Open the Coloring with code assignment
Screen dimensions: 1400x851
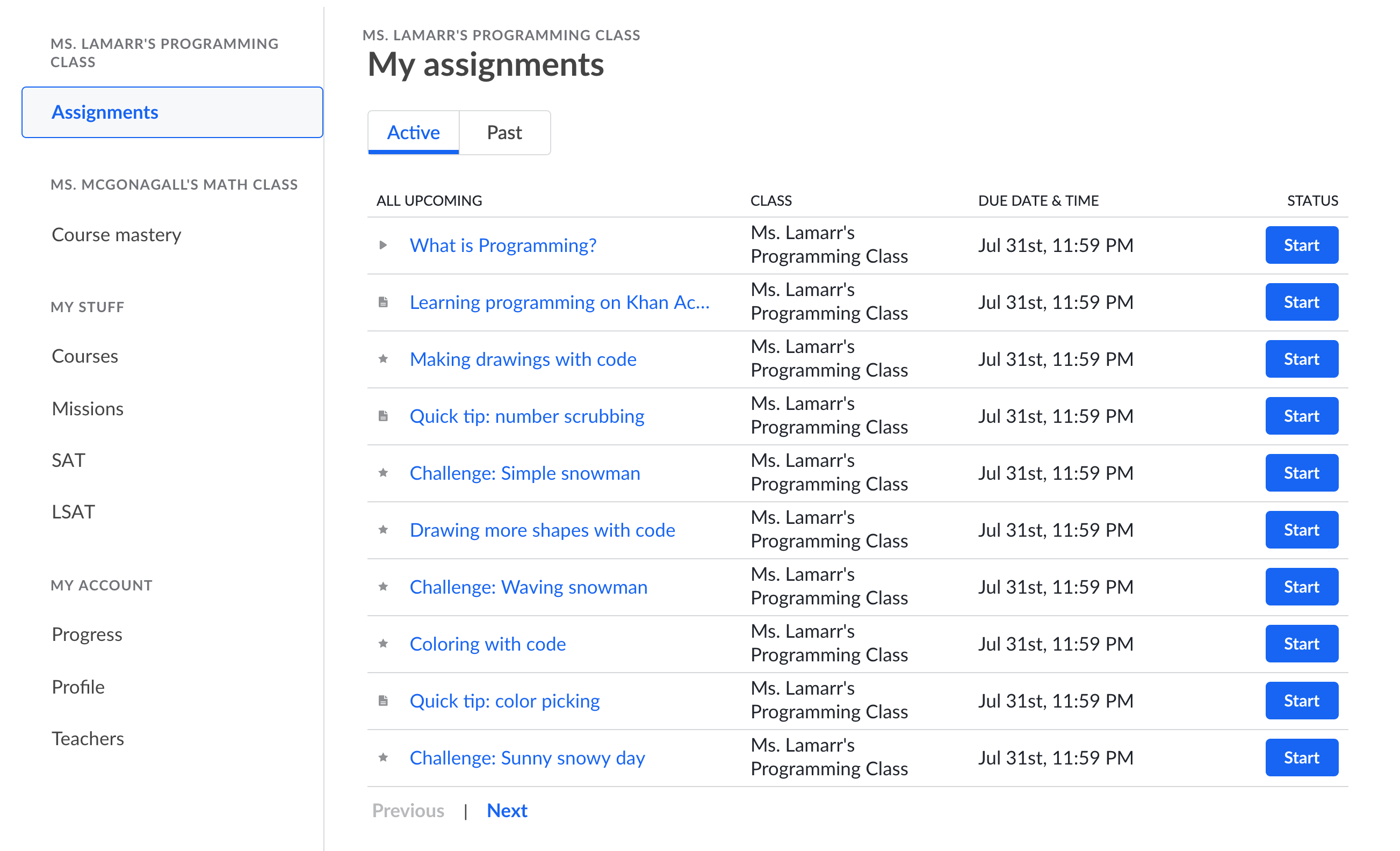487,644
